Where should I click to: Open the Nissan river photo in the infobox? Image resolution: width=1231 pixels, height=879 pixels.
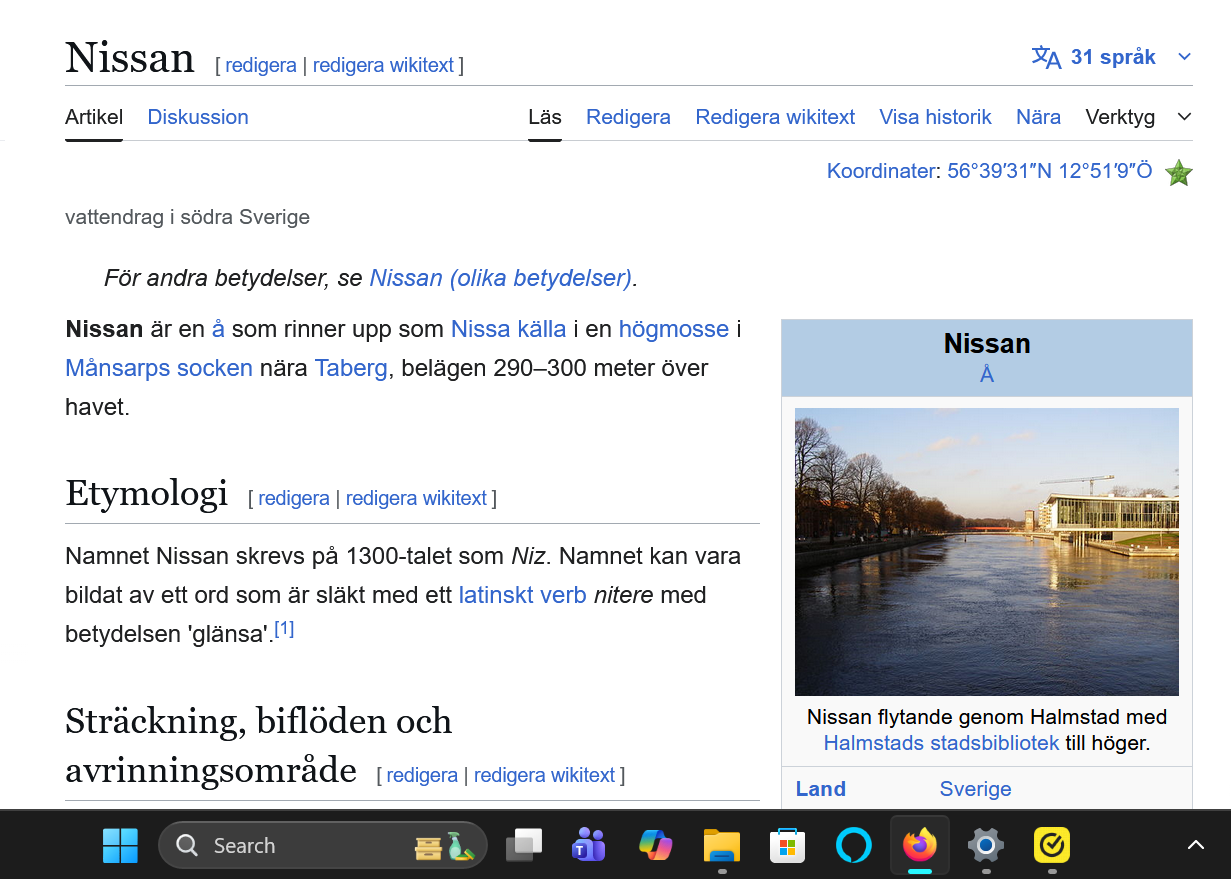point(987,552)
